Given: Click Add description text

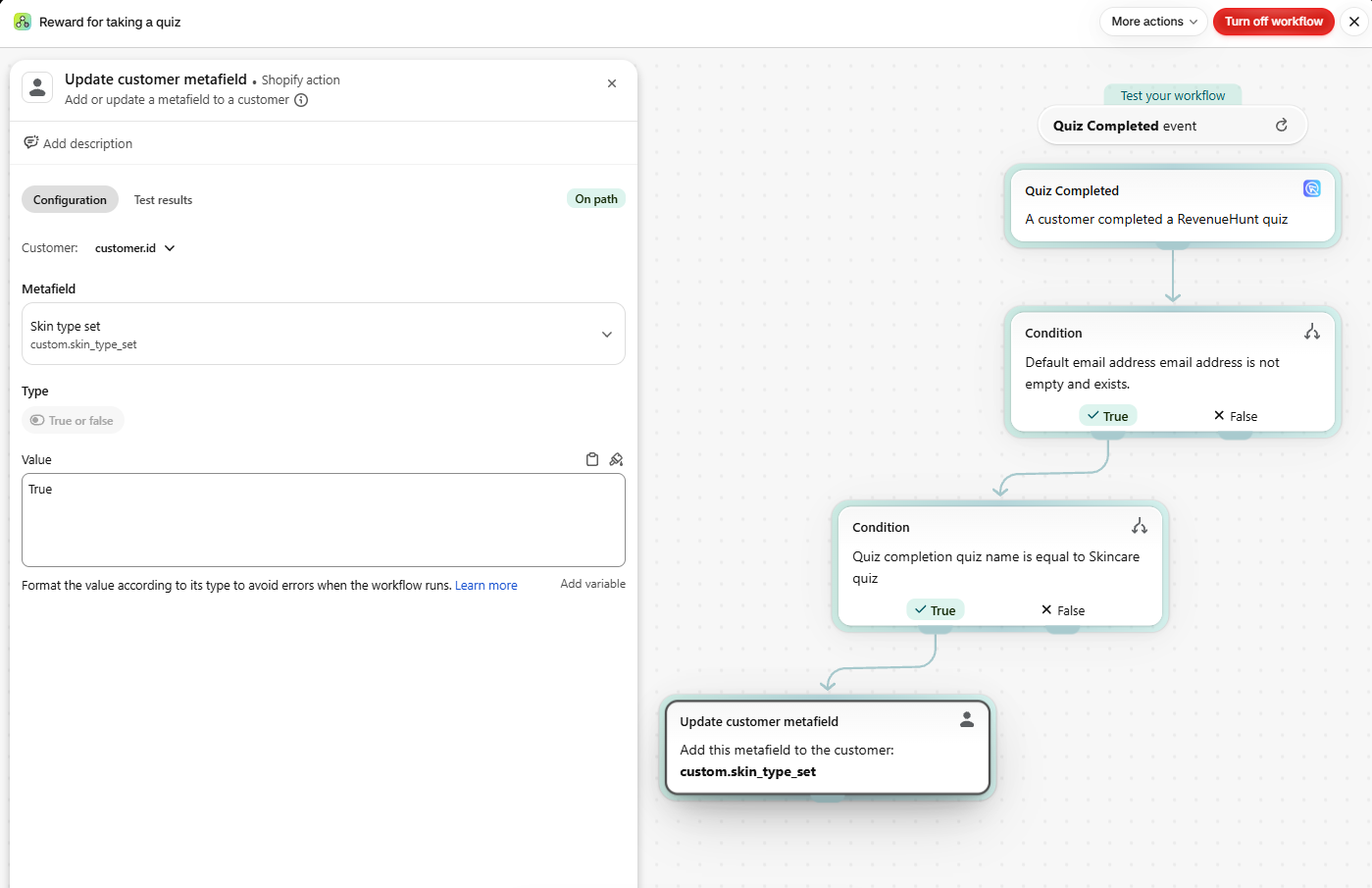Looking at the screenshot, I should 87,143.
